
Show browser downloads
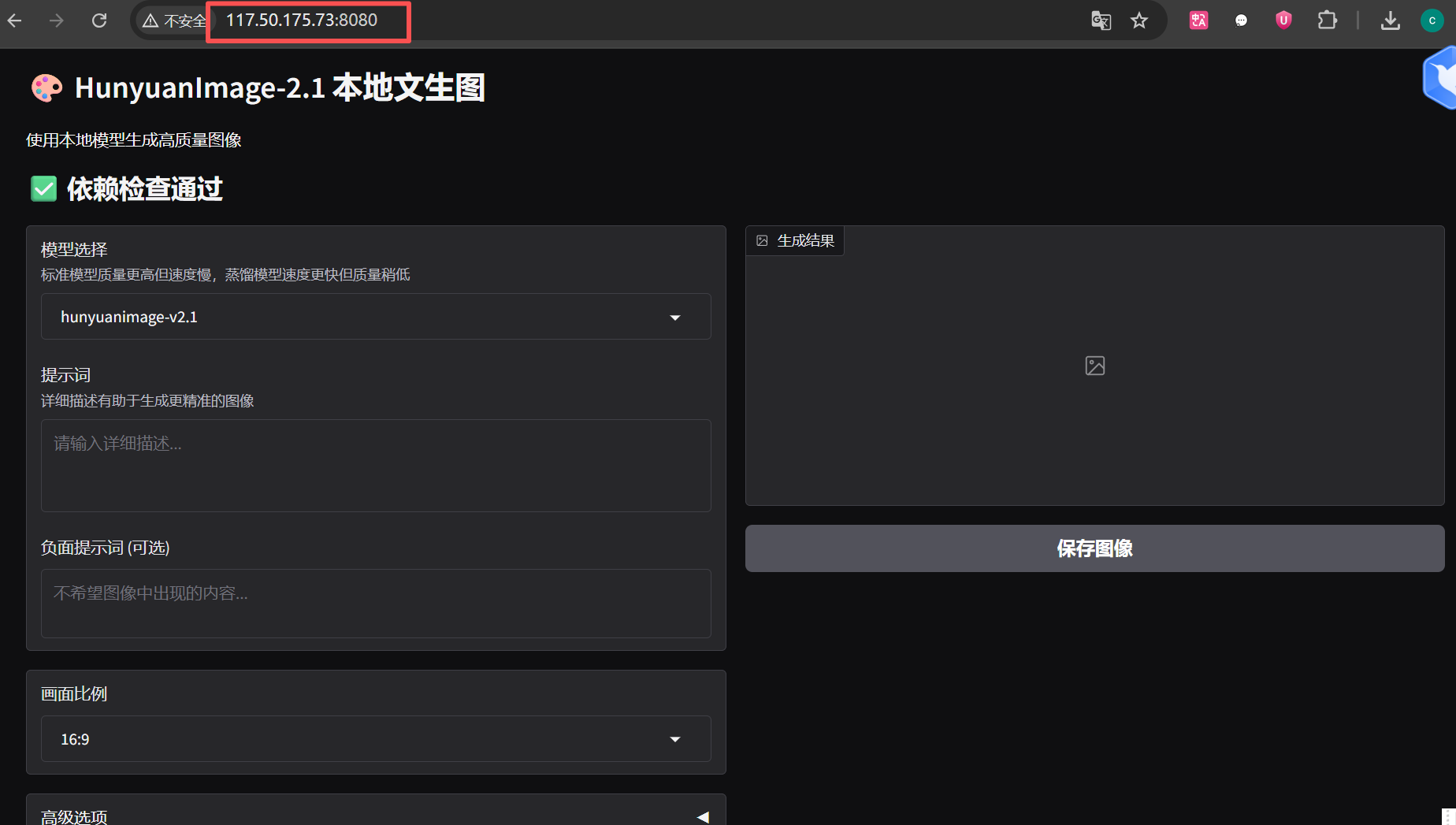point(1391,20)
